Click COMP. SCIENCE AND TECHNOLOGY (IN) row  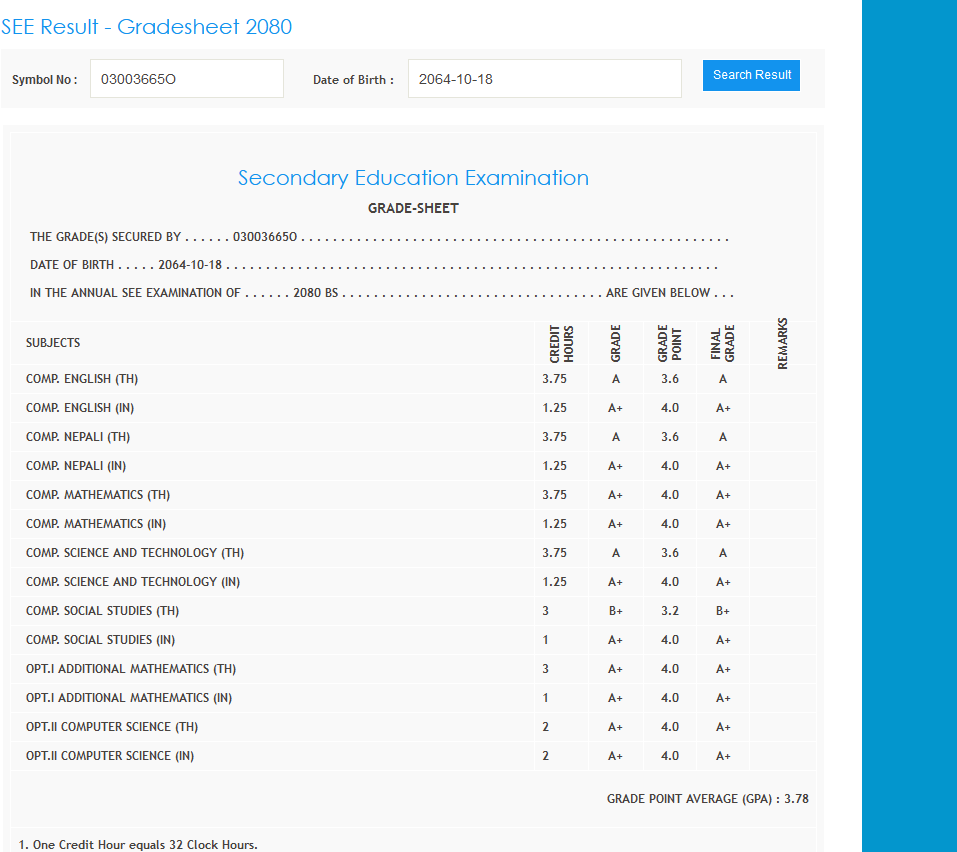click(x=133, y=582)
